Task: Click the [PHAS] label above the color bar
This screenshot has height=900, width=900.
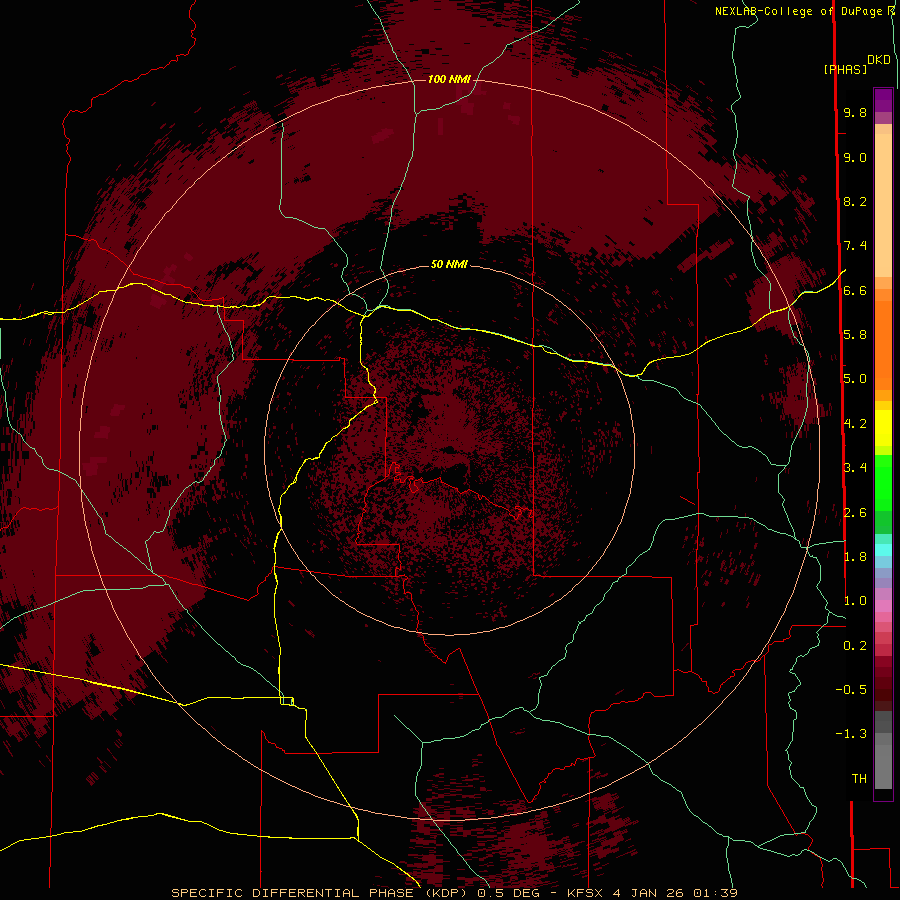Action: pyautogui.click(x=845, y=69)
